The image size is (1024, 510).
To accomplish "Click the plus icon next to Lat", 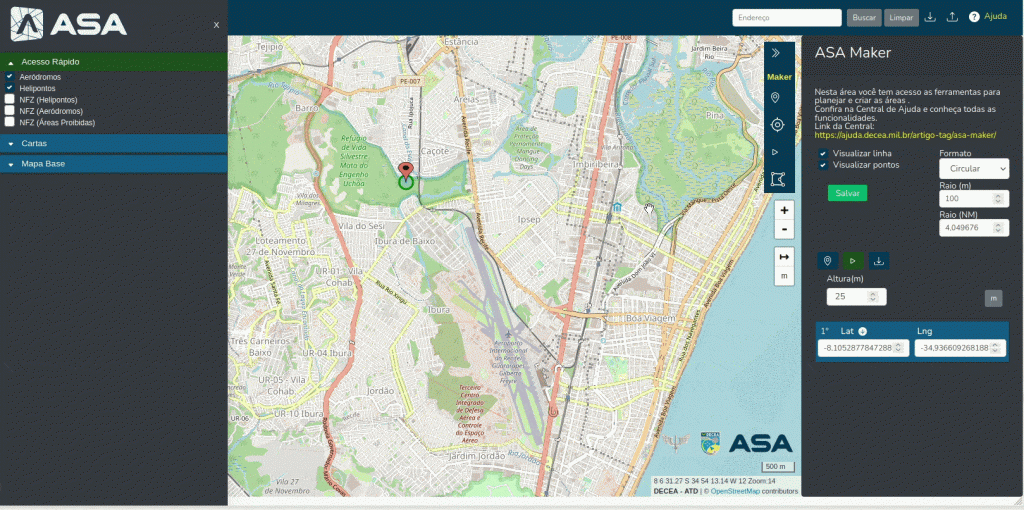I will (x=862, y=331).
